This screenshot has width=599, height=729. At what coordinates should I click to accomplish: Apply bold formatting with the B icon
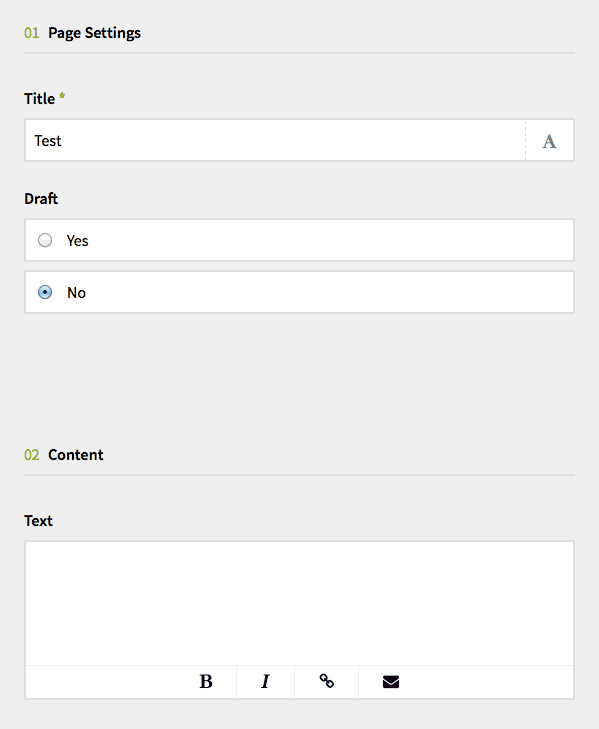[206, 682]
